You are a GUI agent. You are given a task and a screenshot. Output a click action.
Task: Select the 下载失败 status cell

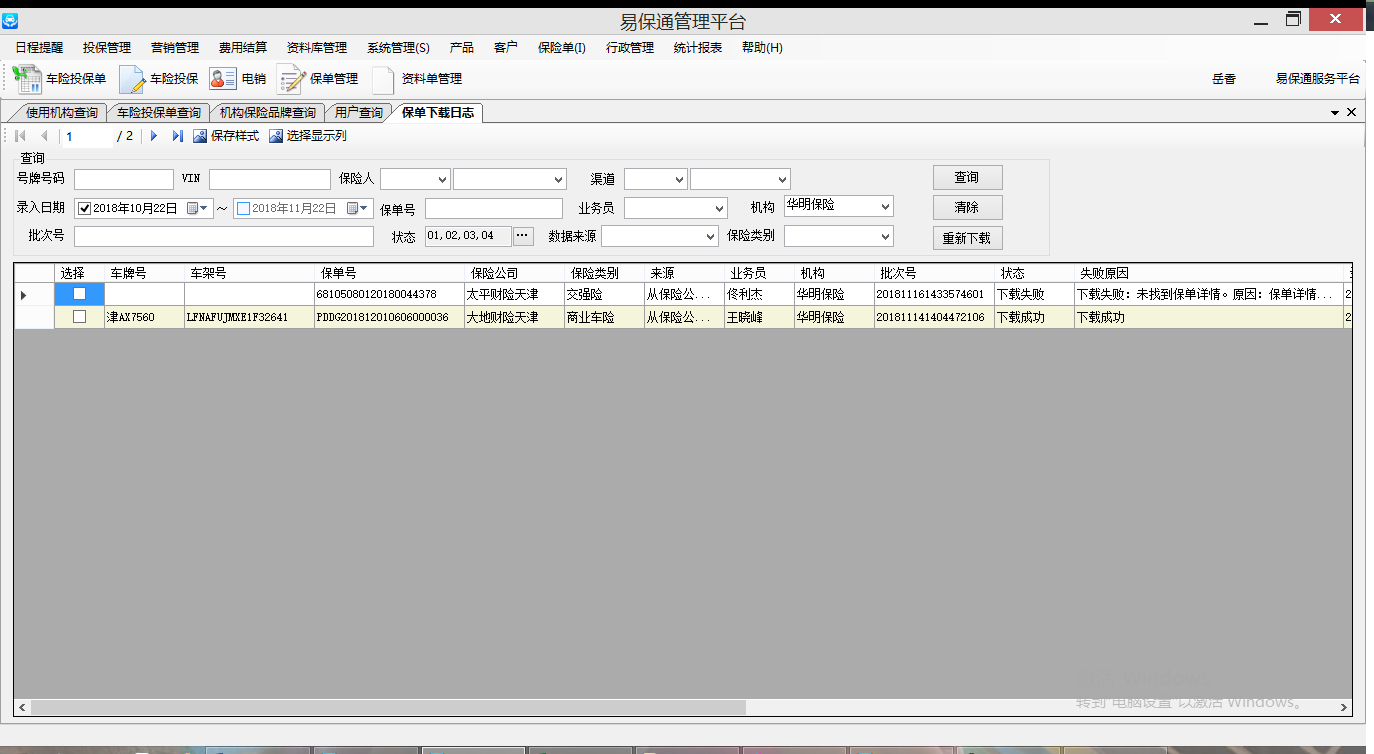(1034, 294)
